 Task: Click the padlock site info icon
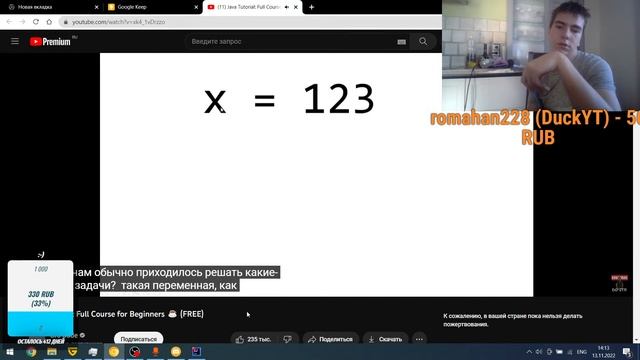tap(65, 22)
